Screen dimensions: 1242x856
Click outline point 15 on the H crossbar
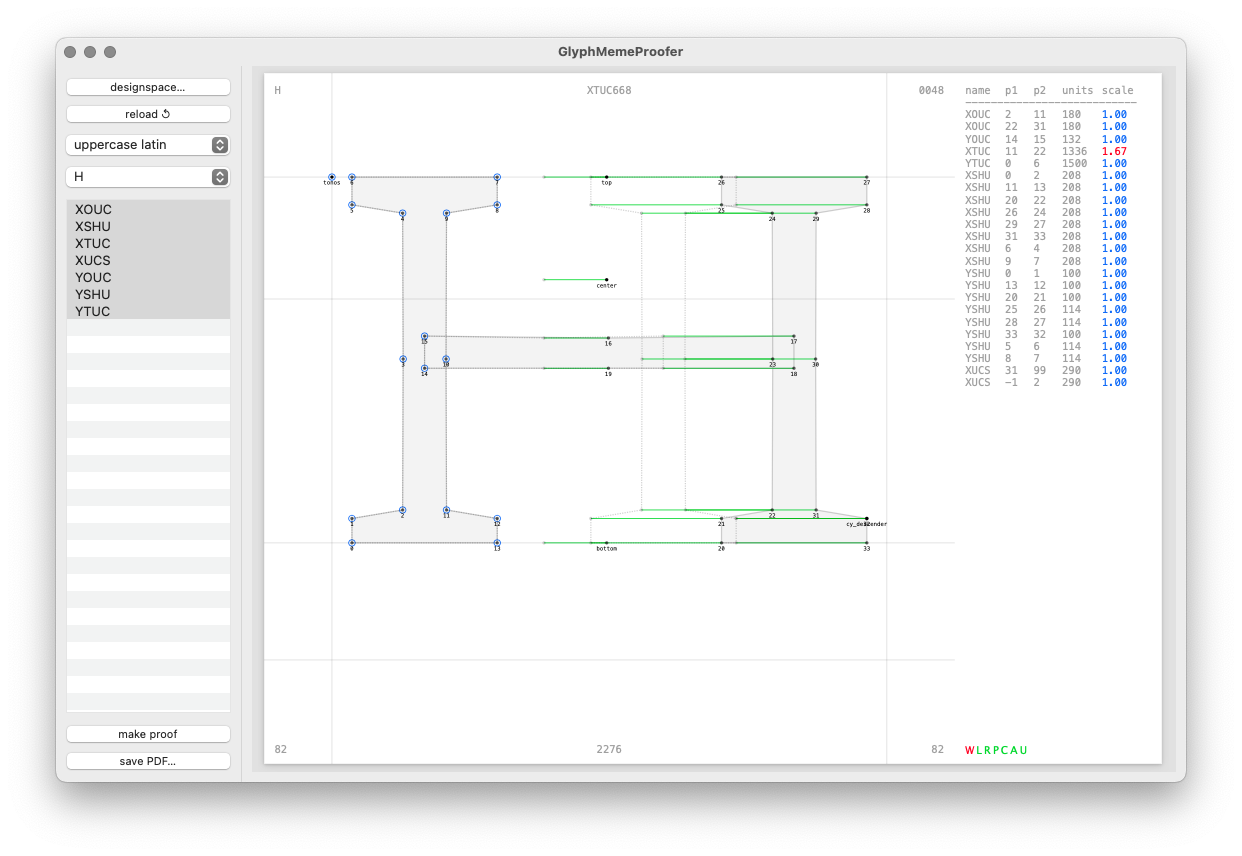coord(425,336)
